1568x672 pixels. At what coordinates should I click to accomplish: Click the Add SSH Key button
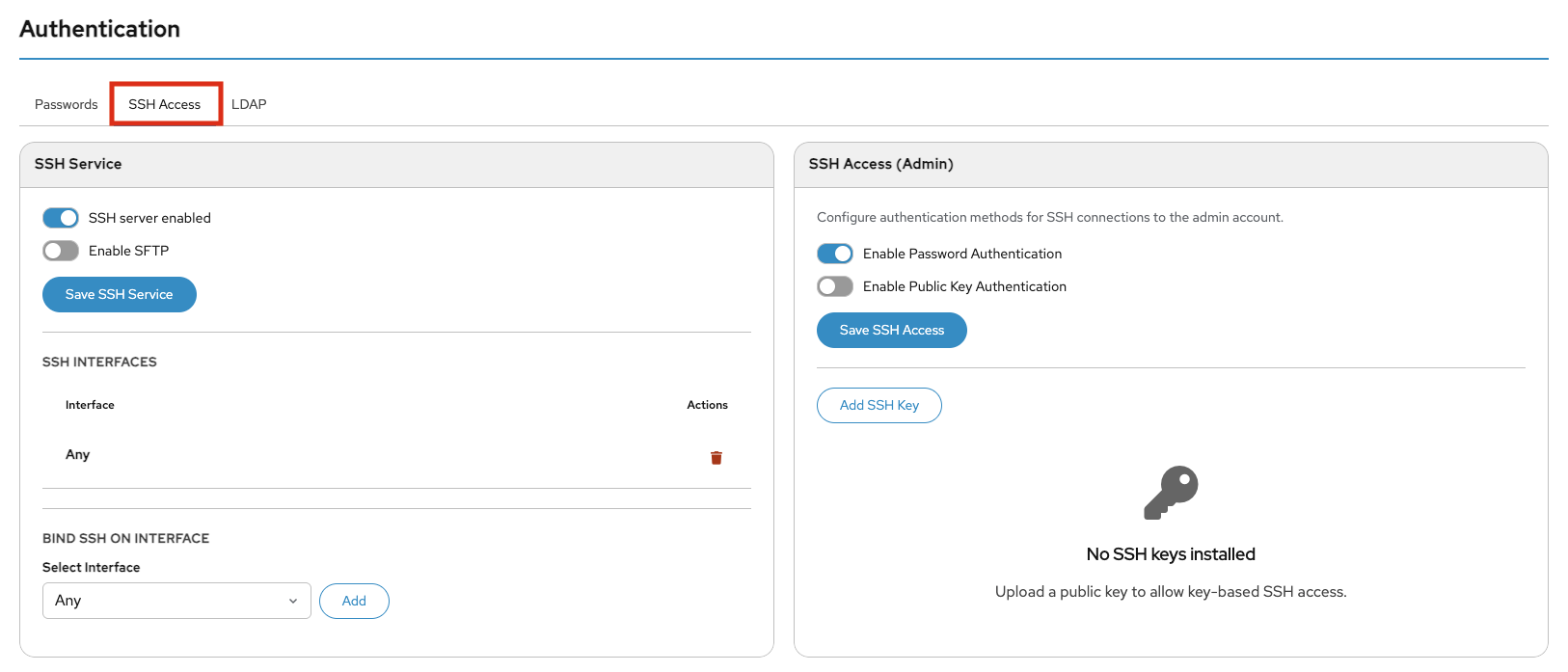click(879, 405)
